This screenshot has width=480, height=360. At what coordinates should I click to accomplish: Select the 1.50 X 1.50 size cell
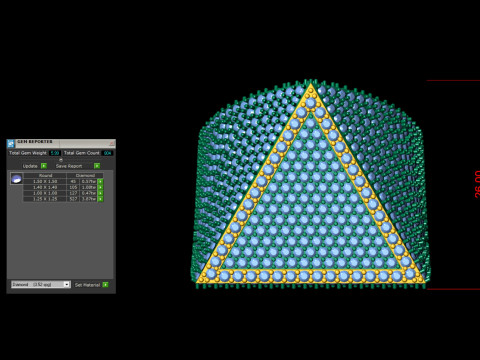[45, 182]
